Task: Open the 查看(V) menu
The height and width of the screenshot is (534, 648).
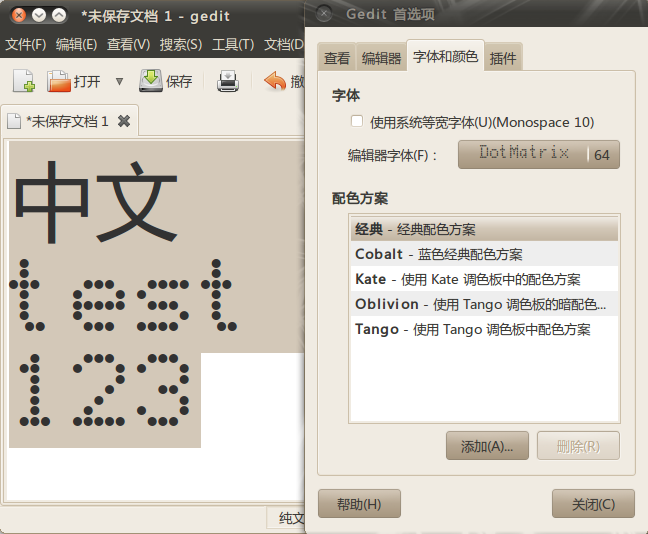Action: pyautogui.click(x=128, y=44)
